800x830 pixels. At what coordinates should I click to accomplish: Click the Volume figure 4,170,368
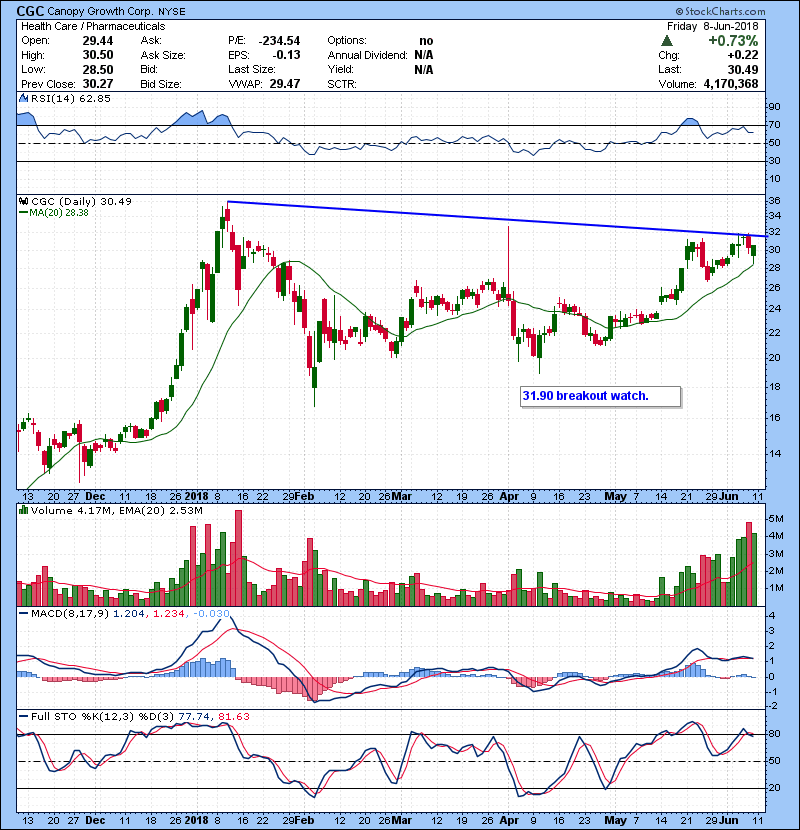click(x=731, y=84)
